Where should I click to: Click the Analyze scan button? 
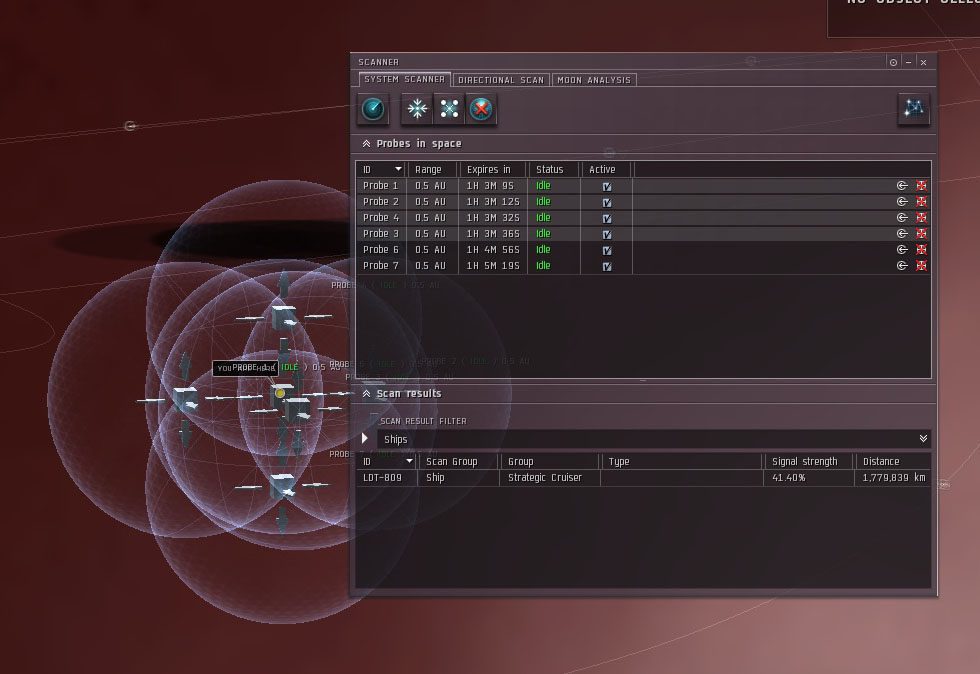373,109
